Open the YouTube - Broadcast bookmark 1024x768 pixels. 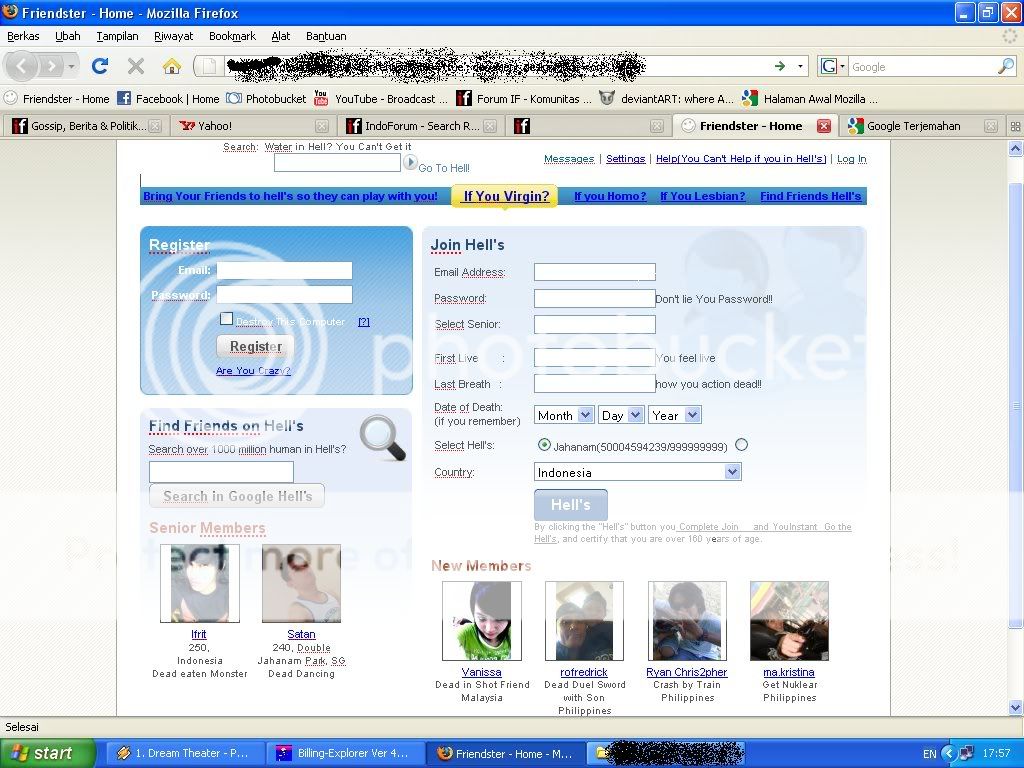[x=381, y=99]
